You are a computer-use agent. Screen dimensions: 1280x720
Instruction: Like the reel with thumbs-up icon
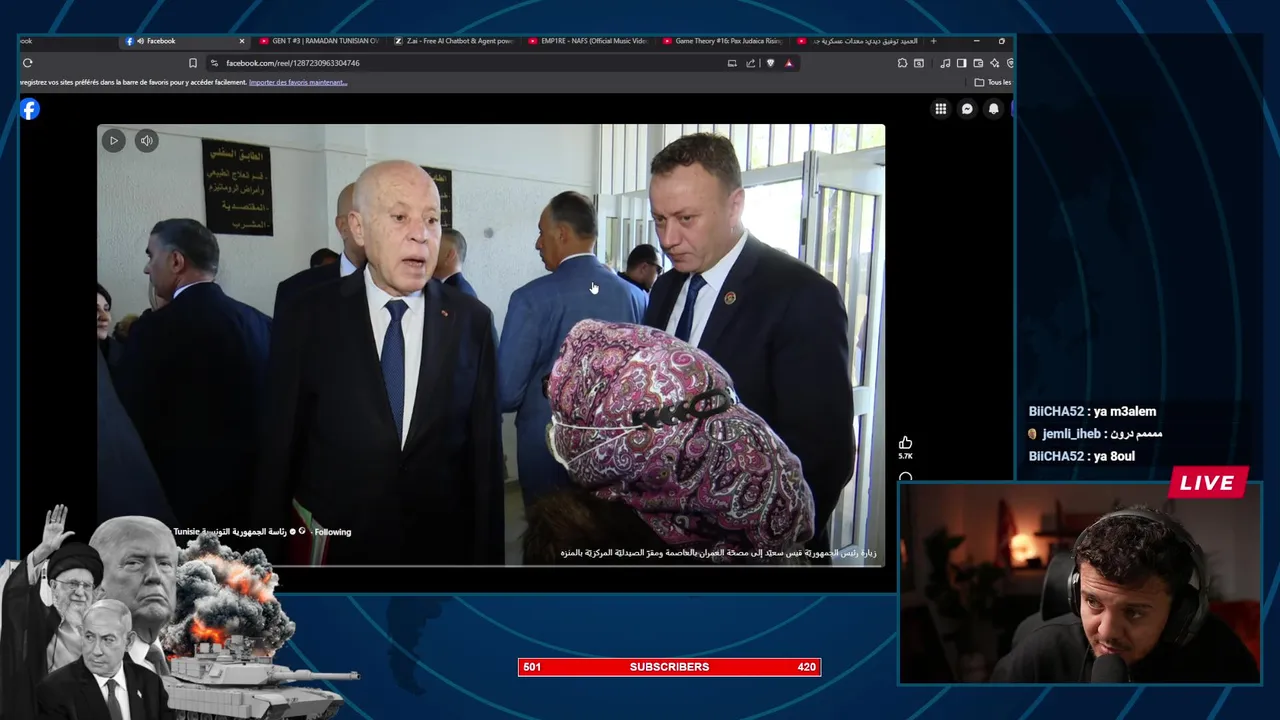[x=905, y=443]
